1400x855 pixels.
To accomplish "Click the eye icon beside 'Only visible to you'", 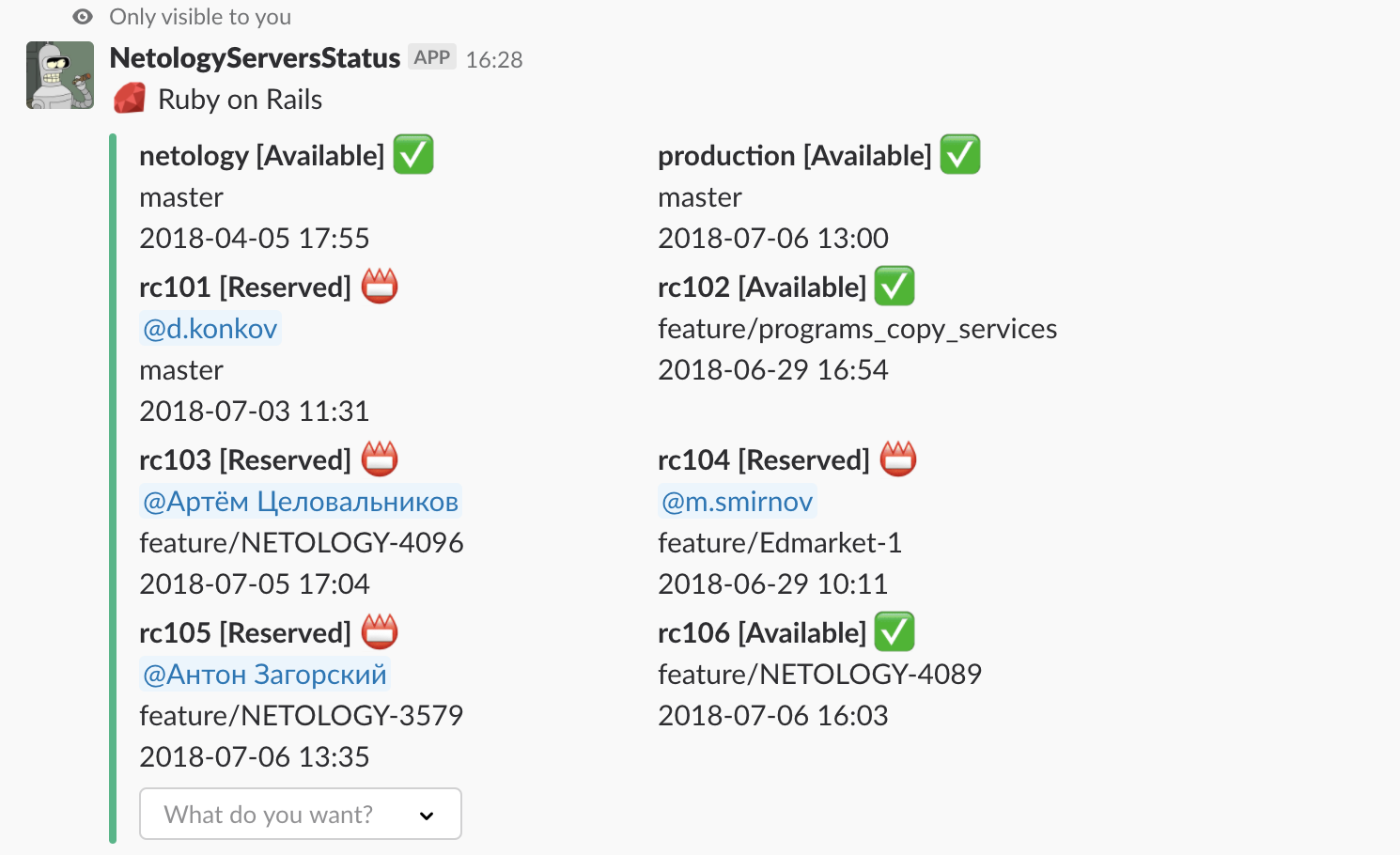I will [x=83, y=17].
